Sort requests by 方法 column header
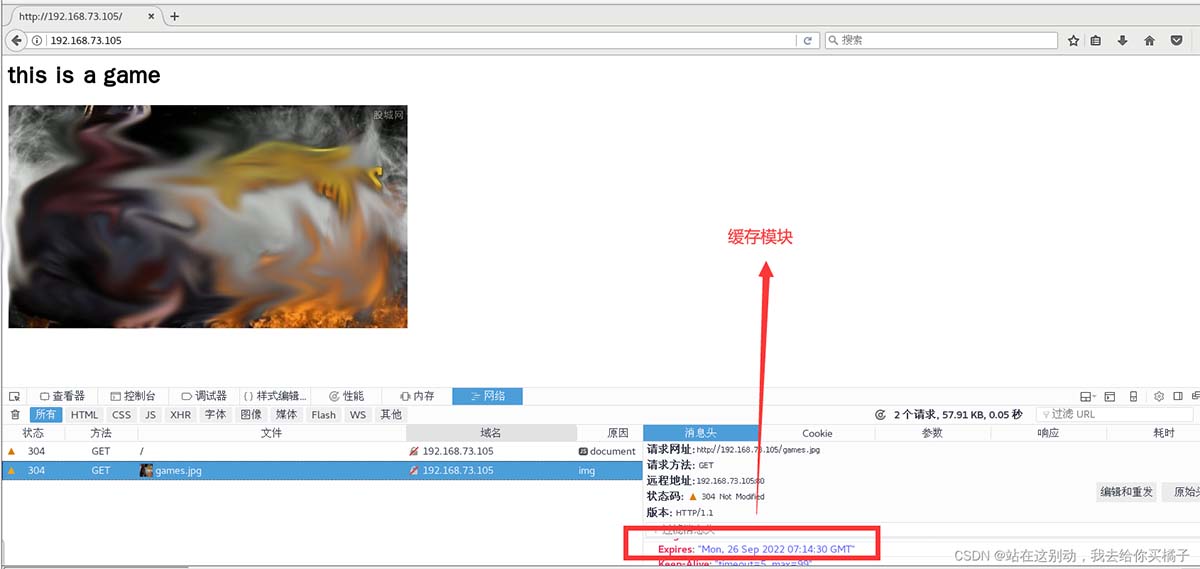Screen dimensions: 1200x569 point(101,433)
